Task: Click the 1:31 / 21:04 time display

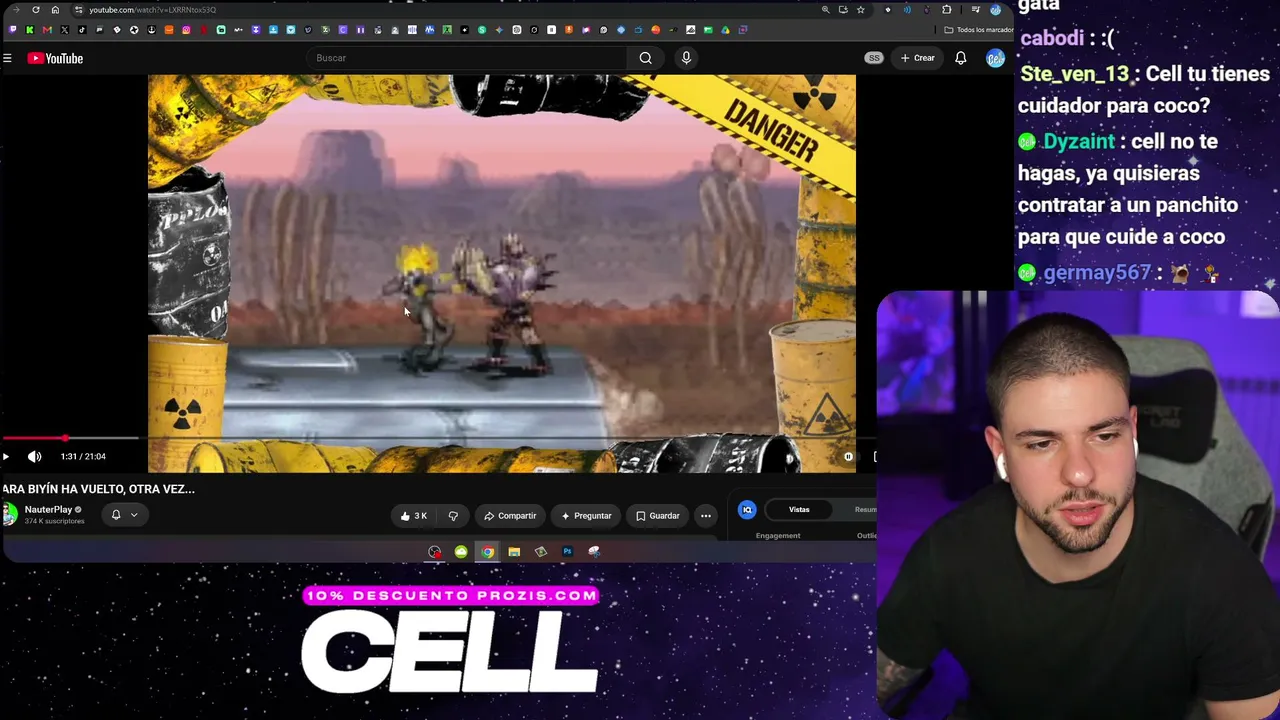Action: pyautogui.click(x=83, y=457)
